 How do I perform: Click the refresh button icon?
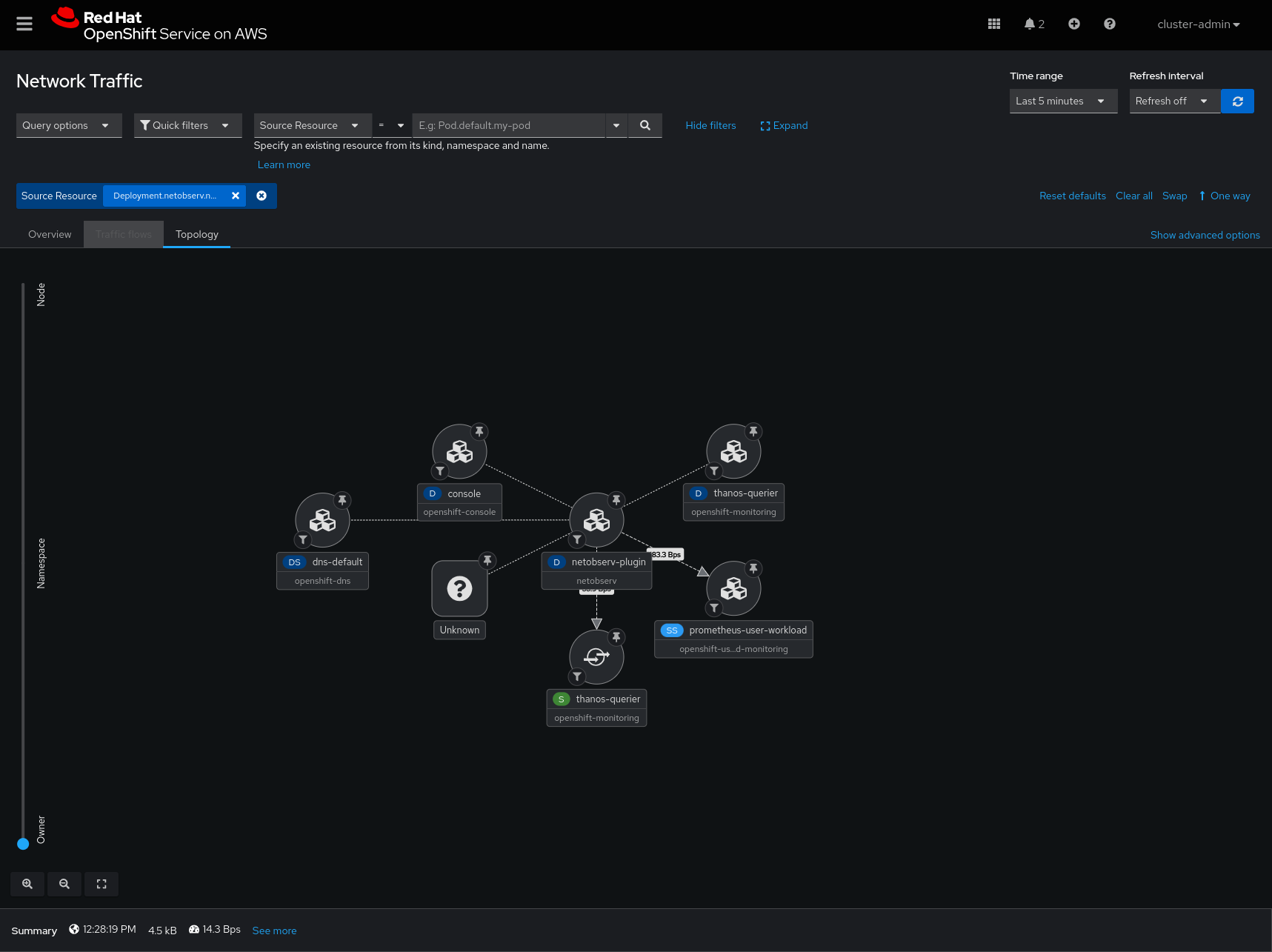(x=1237, y=101)
